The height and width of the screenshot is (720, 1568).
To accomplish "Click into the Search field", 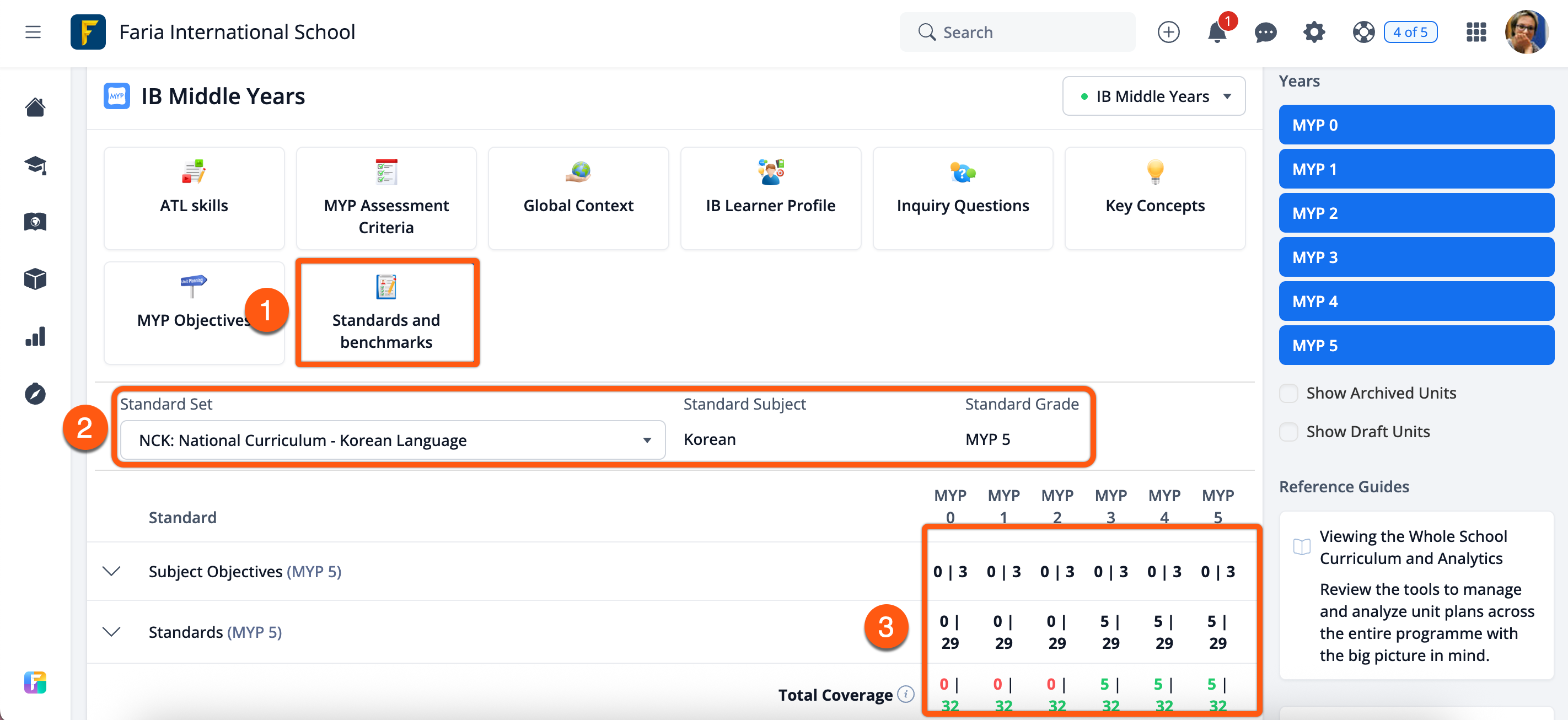I will (1017, 33).
